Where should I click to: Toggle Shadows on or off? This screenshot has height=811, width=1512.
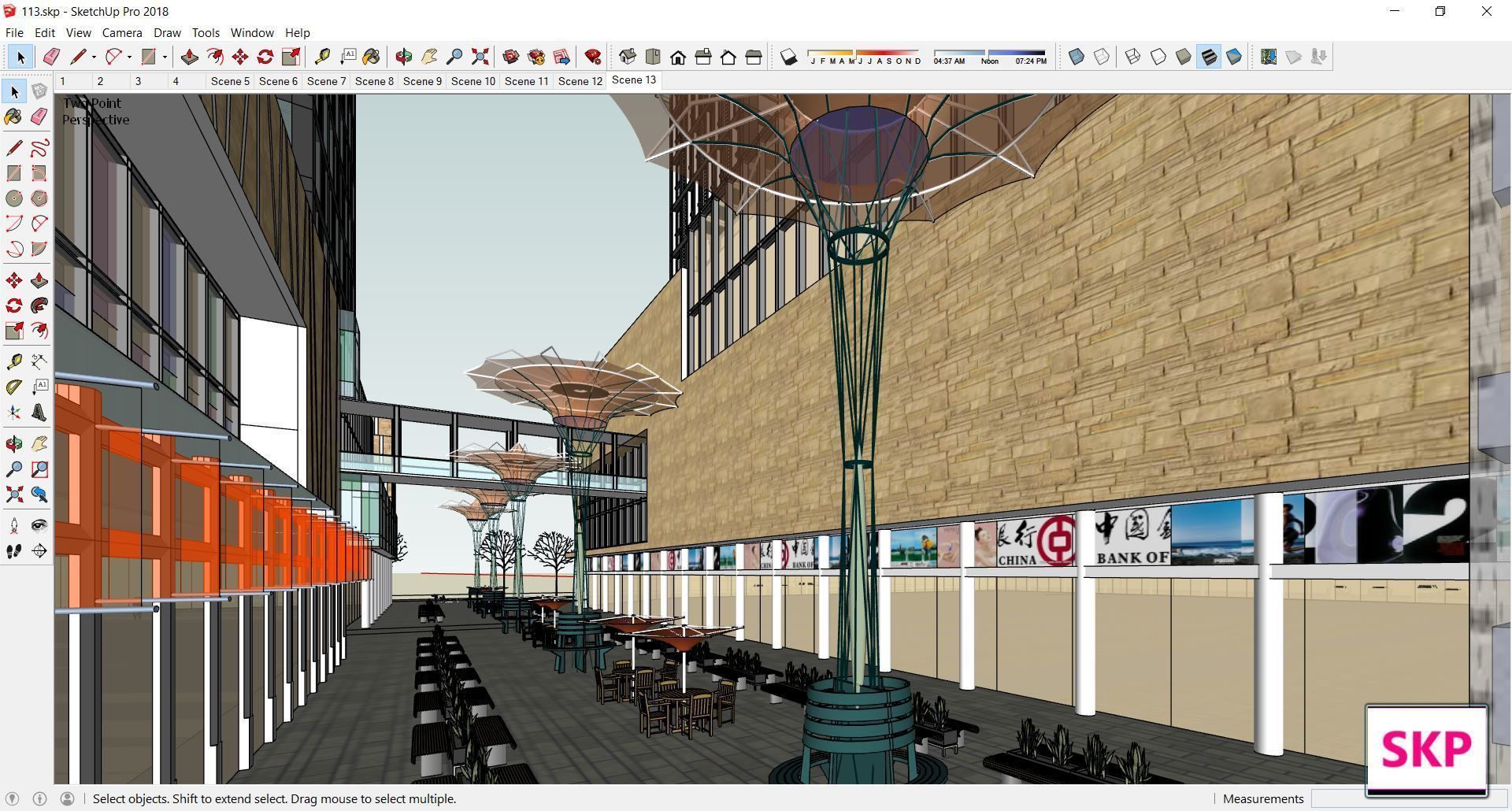[788, 57]
